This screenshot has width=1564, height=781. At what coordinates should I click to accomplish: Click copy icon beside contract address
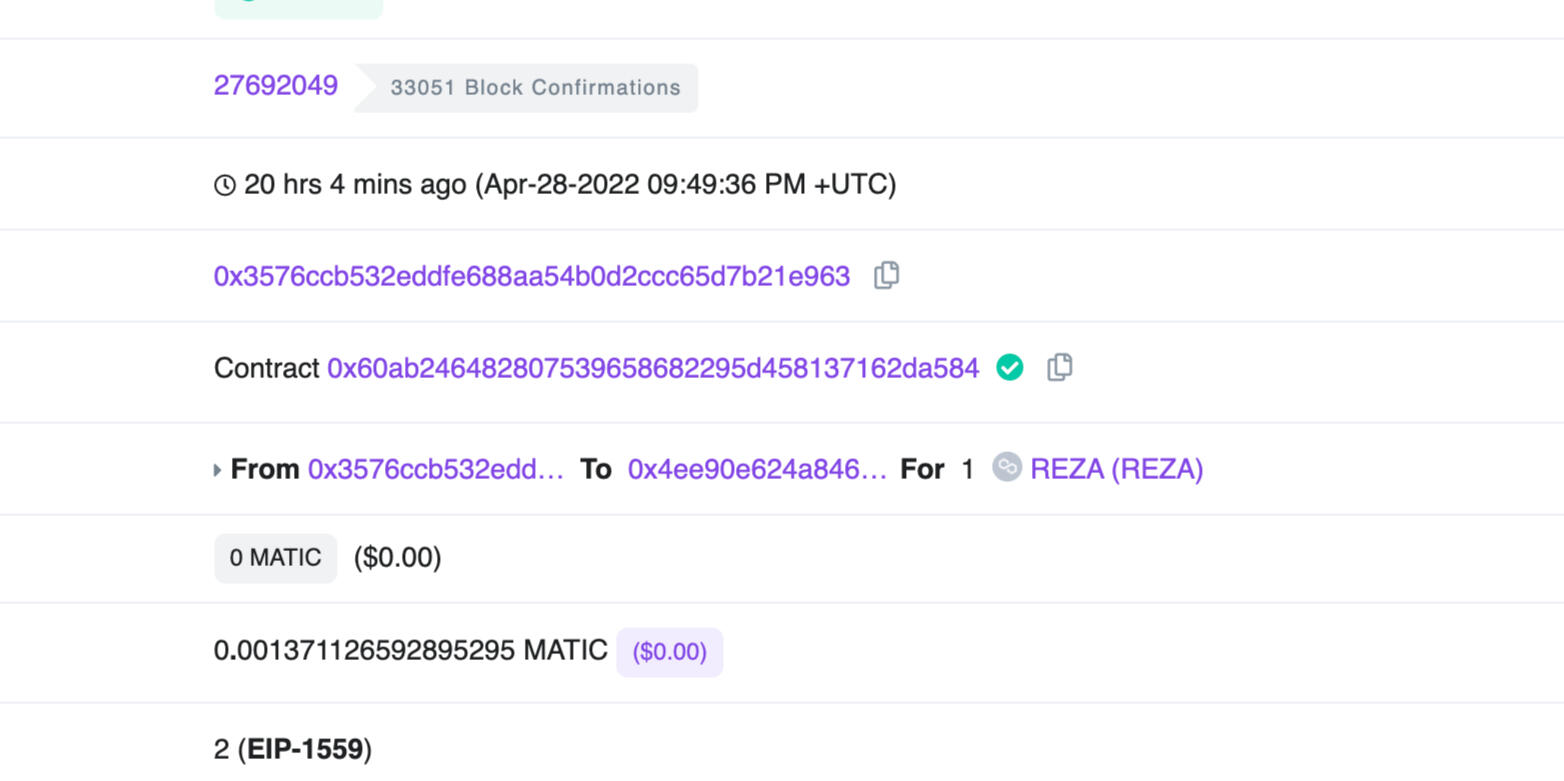1060,367
